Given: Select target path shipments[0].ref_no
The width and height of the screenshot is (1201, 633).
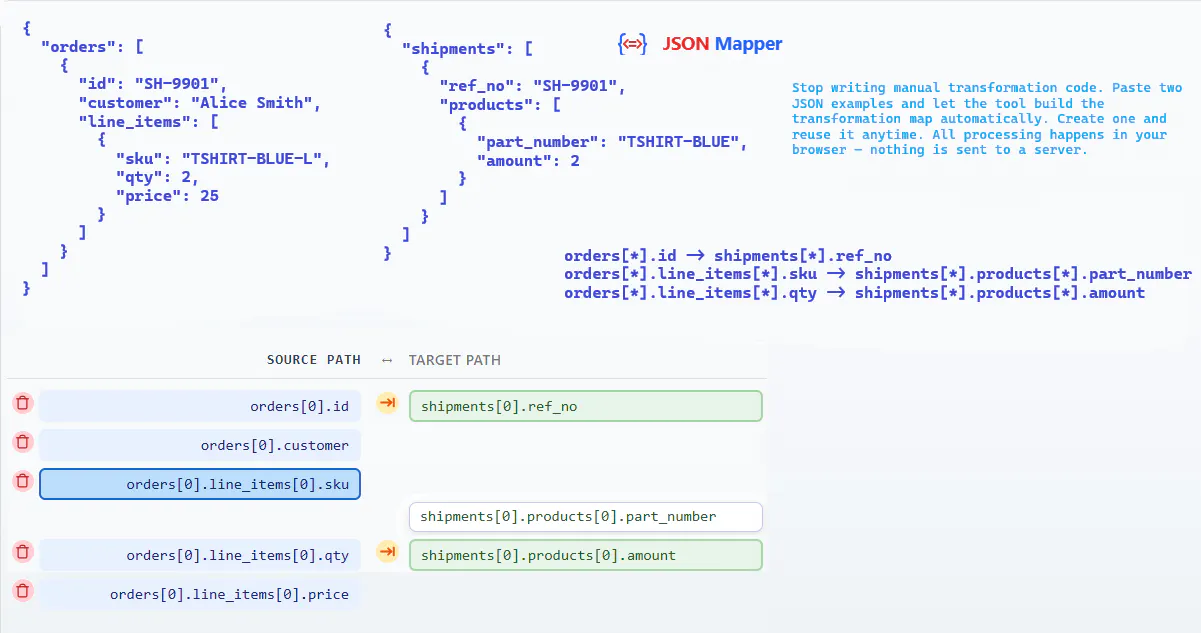Looking at the screenshot, I should coord(586,406).
